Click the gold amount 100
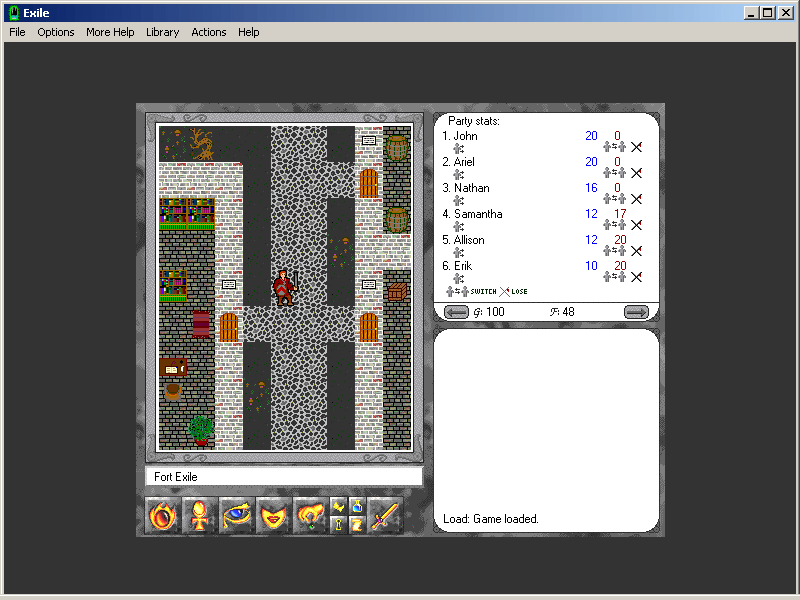 (x=495, y=312)
